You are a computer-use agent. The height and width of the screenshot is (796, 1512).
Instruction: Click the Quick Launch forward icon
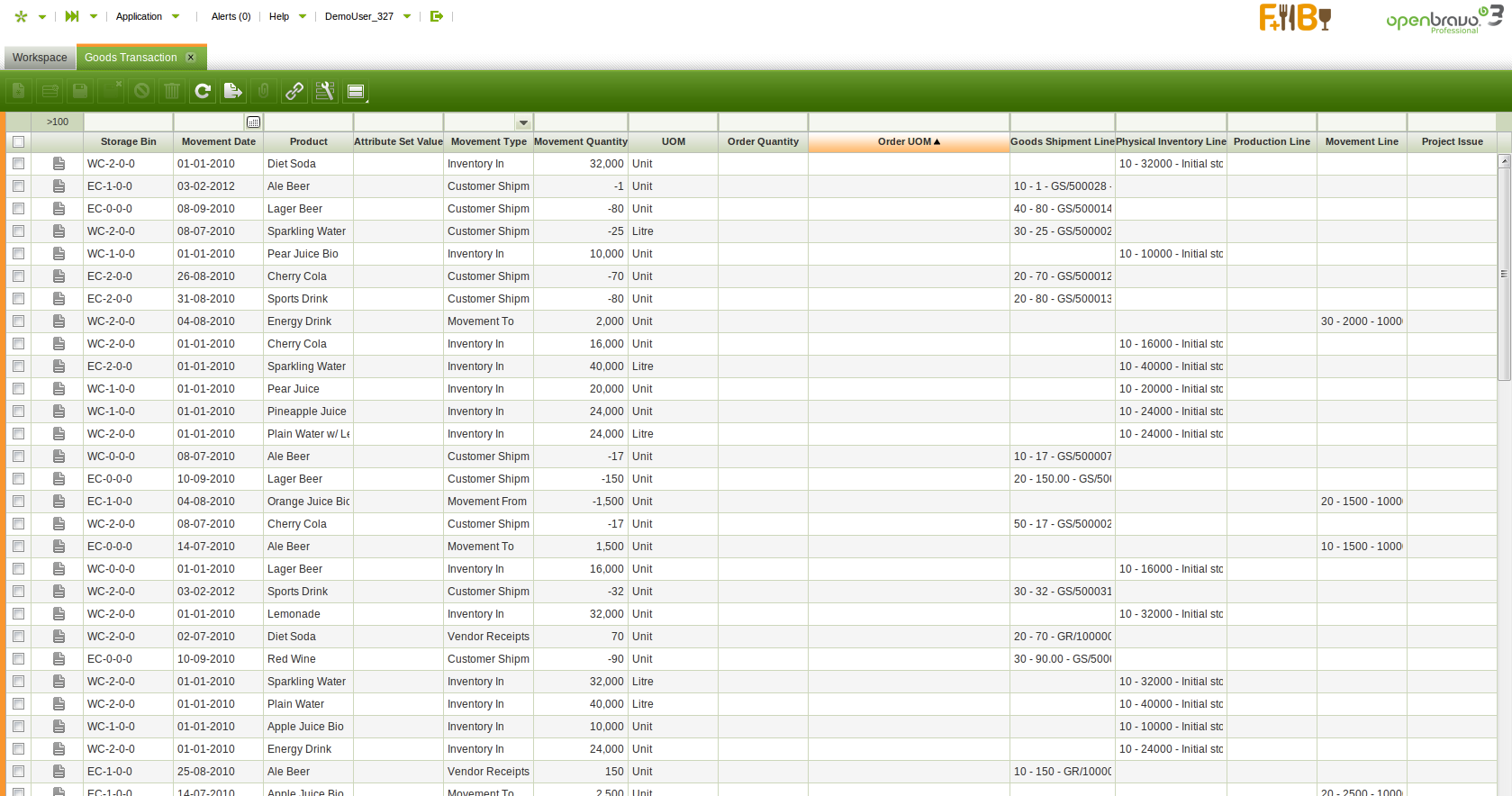[72, 16]
